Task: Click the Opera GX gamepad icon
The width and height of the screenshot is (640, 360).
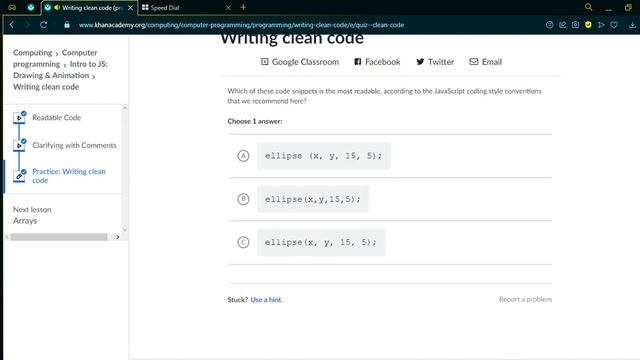Action: pos(12,7)
